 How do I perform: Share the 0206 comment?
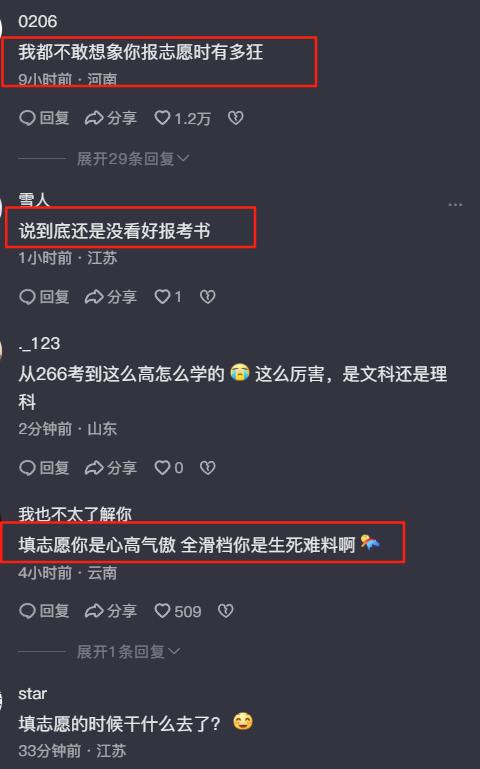click(x=110, y=118)
